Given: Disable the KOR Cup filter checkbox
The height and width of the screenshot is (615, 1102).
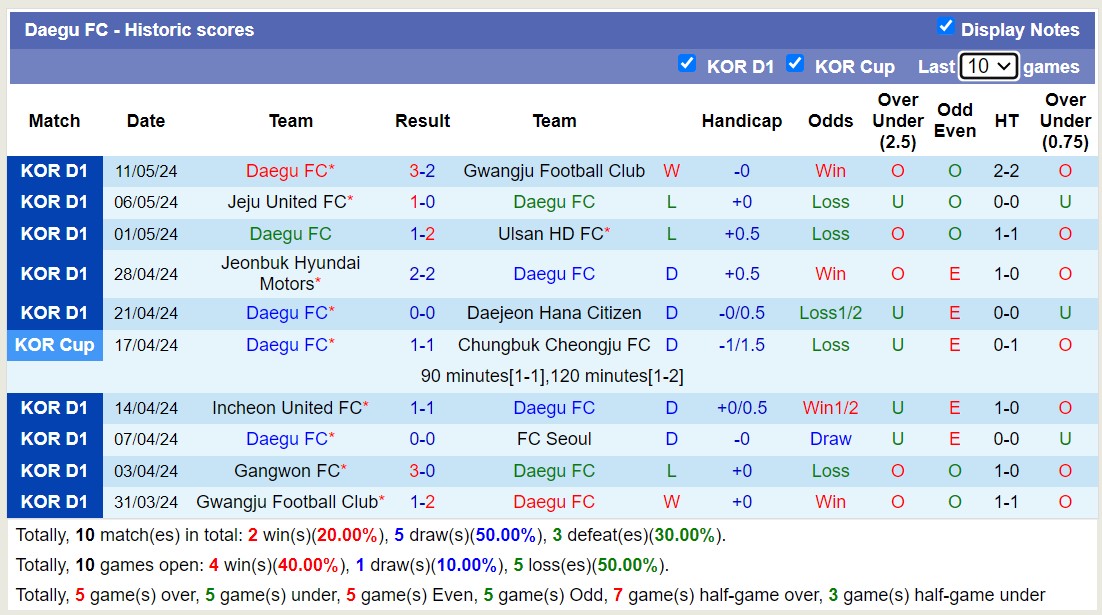Looking at the screenshot, I should coord(795,64).
